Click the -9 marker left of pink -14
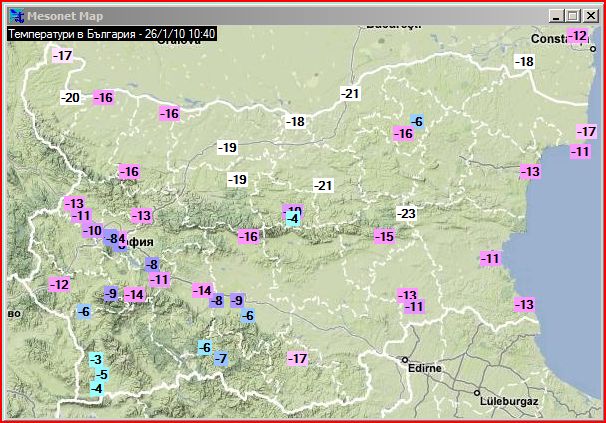The height and width of the screenshot is (423, 606). 111,293
